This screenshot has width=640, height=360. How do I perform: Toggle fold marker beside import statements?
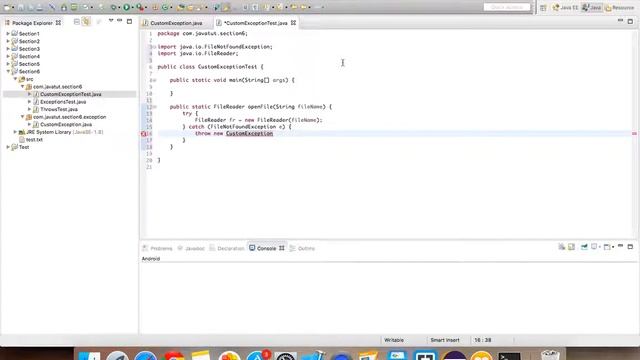[x=154, y=47]
